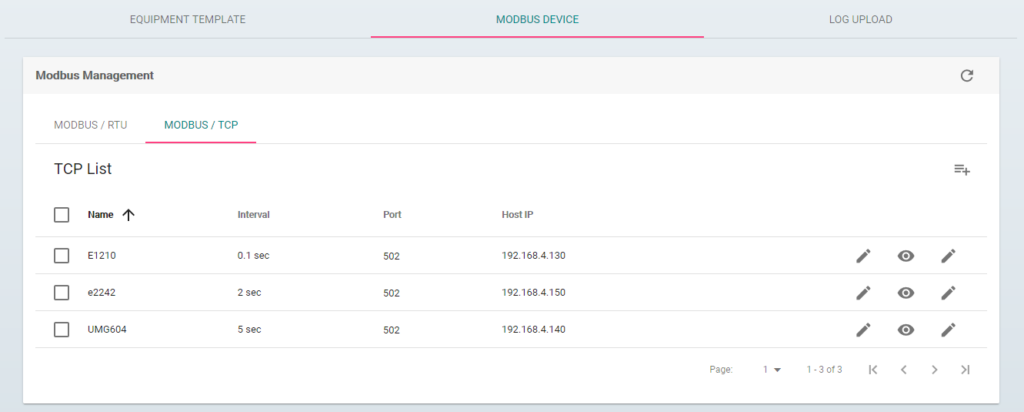Sort the list by Interval column
The width and height of the screenshot is (1024, 412).
(253, 214)
